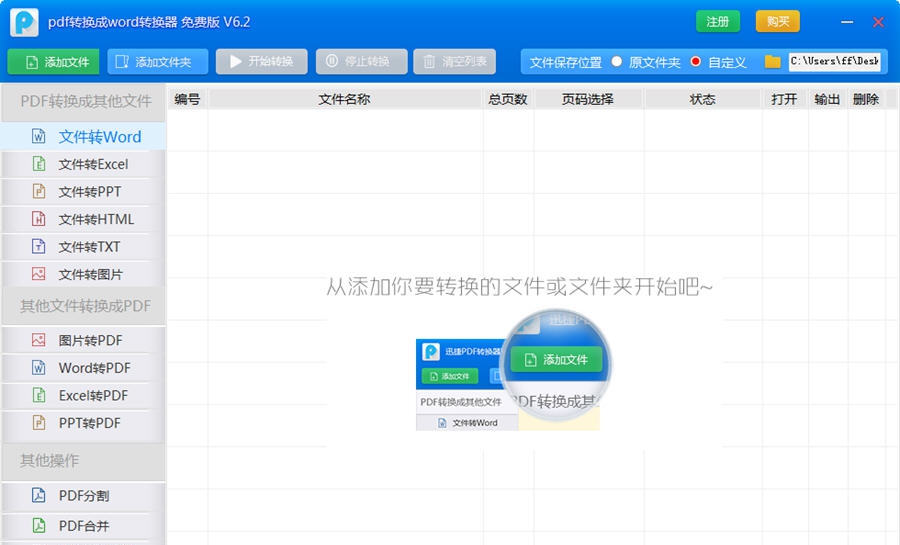The width and height of the screenshot is (900, 545).
Task: Select the 原文件夹 radio option
Action: tap(616, 61)
